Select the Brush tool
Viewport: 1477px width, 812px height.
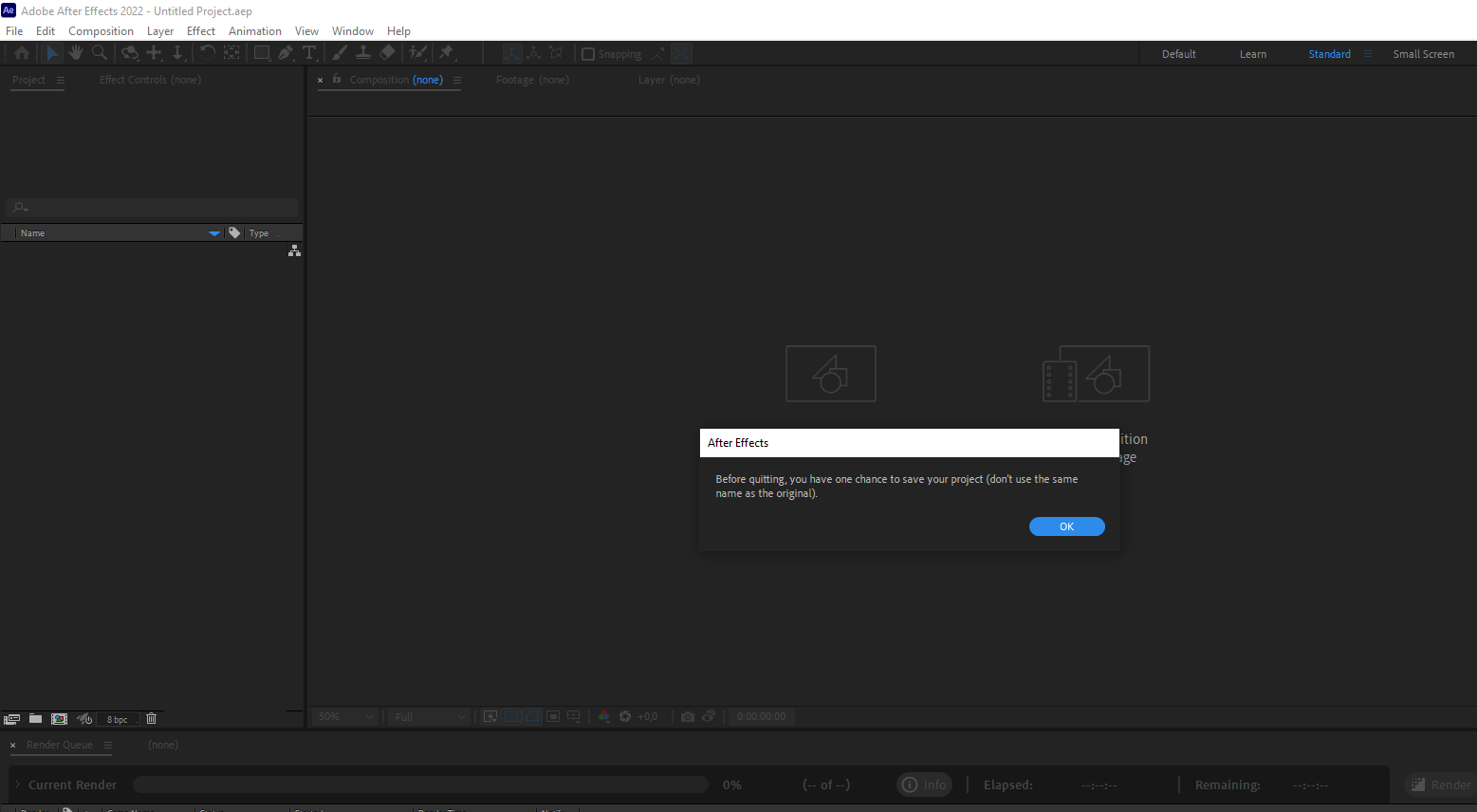pos(340,53)
